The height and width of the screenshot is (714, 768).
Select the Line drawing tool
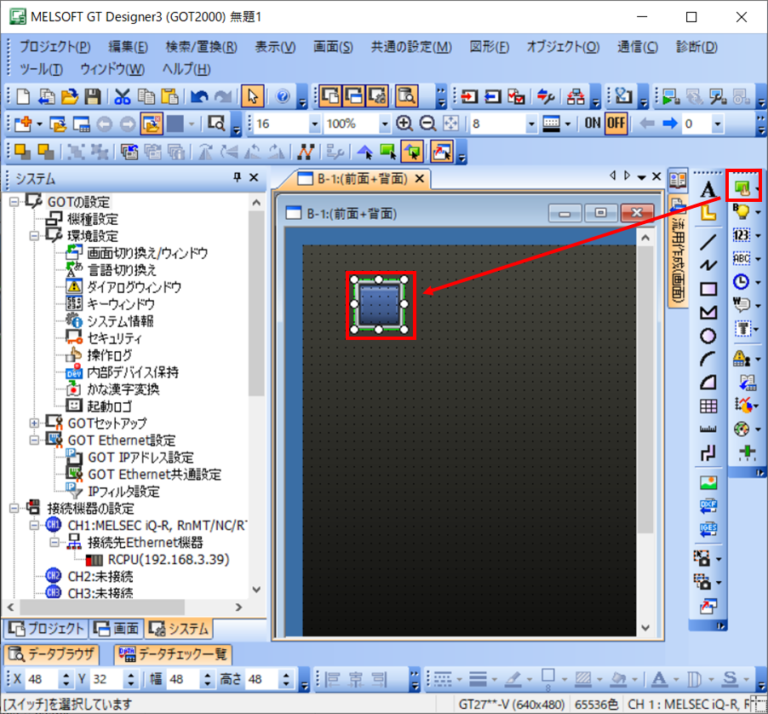(x=708, y=241)
